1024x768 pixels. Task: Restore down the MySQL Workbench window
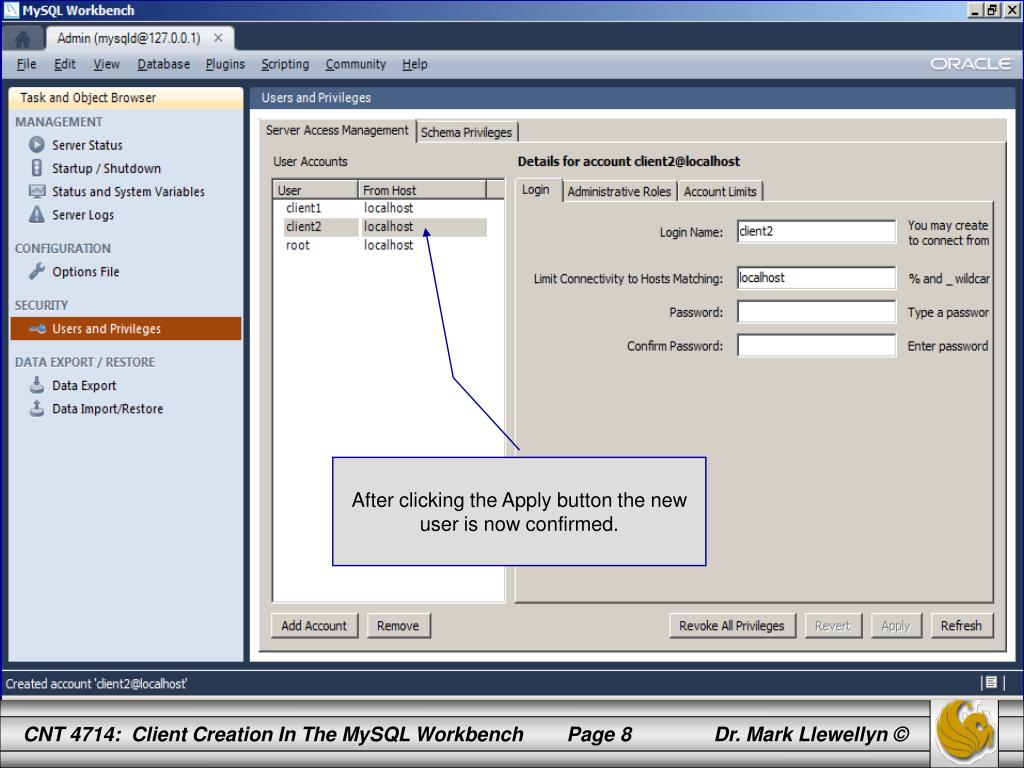click(992, 10)
